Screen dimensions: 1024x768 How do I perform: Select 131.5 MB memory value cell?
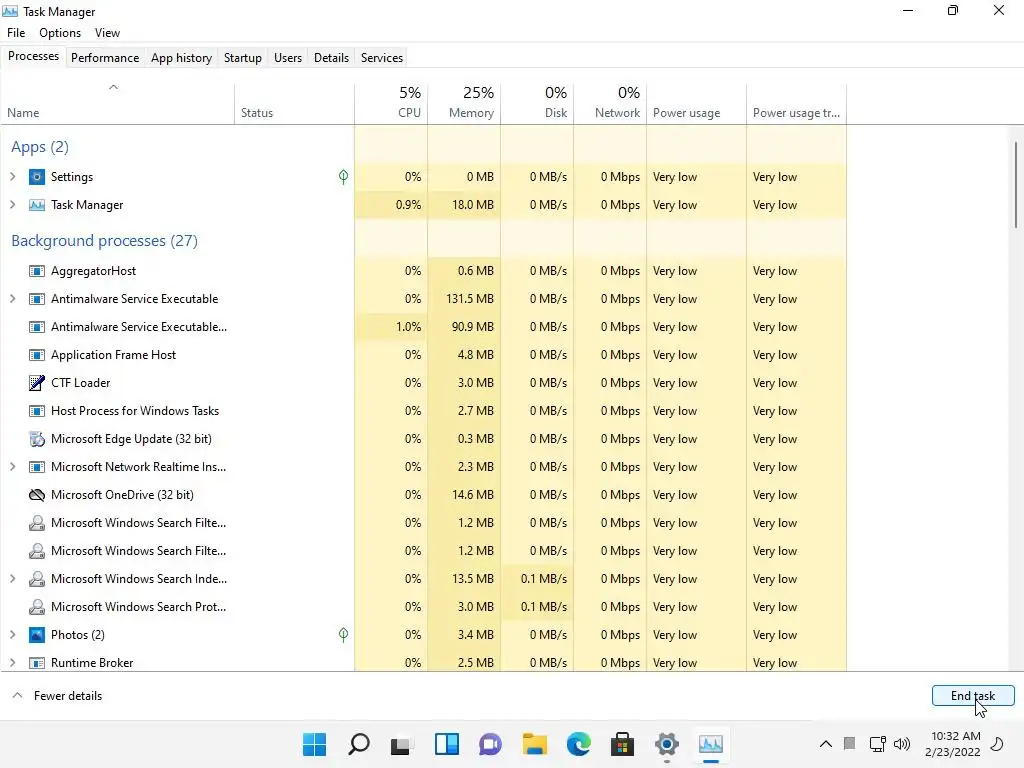point(464,299)
